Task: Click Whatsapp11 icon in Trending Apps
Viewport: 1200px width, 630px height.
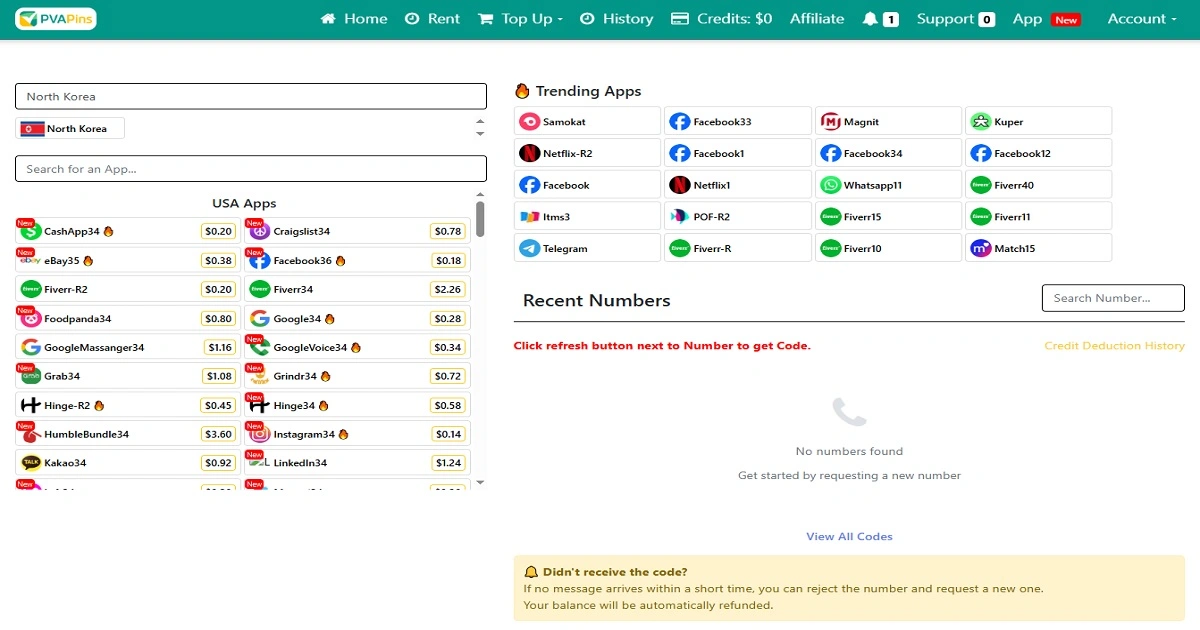Action: pyautogui.click(x=830, y=185)
